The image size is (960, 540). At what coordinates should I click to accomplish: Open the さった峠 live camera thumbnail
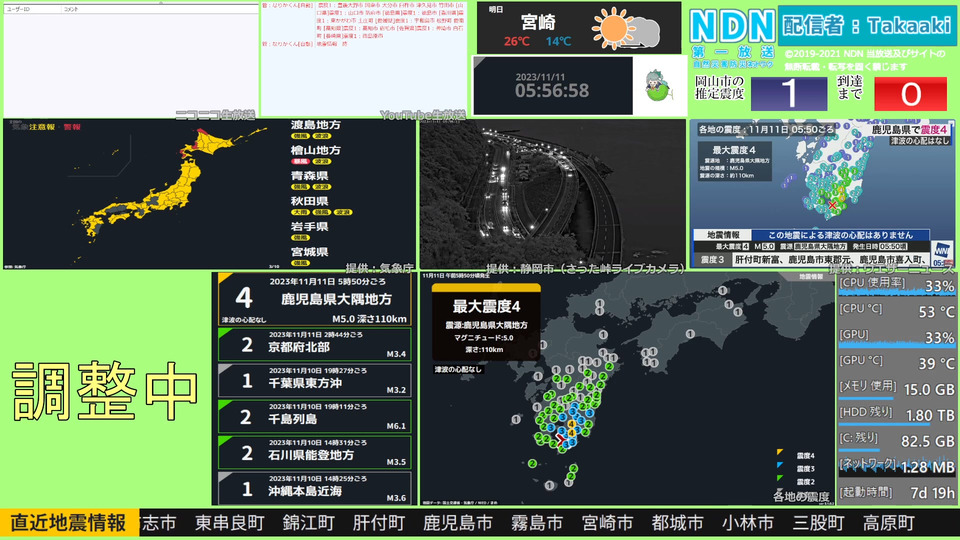coord(553,194)
